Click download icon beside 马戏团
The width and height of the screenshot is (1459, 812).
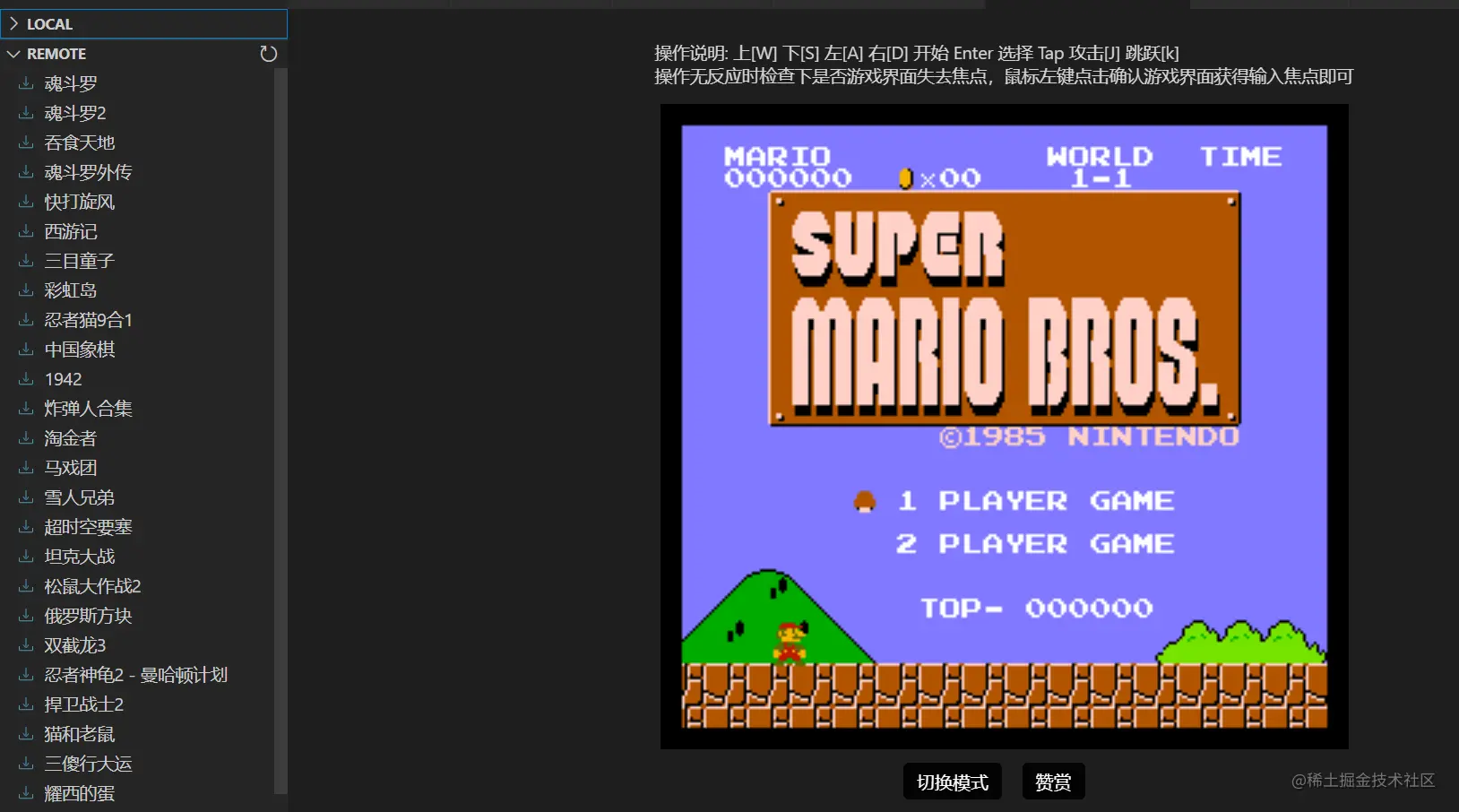point(26,468)
